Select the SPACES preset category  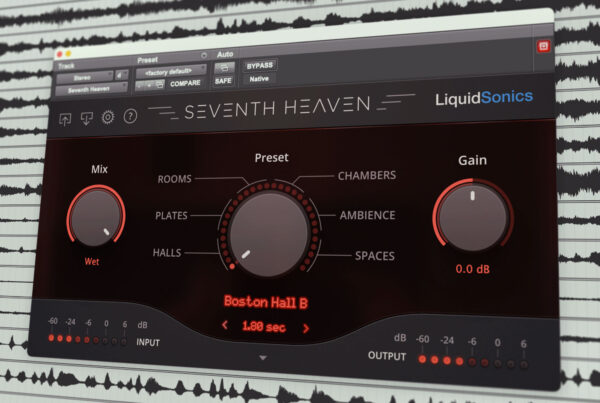tap(375, 256)
